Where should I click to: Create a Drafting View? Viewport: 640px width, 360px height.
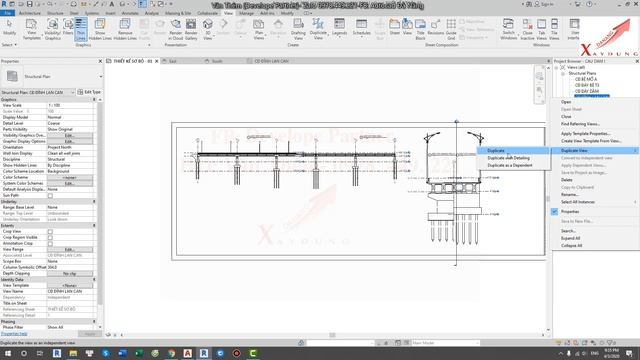pyautogui.click(x=298, y=29)
